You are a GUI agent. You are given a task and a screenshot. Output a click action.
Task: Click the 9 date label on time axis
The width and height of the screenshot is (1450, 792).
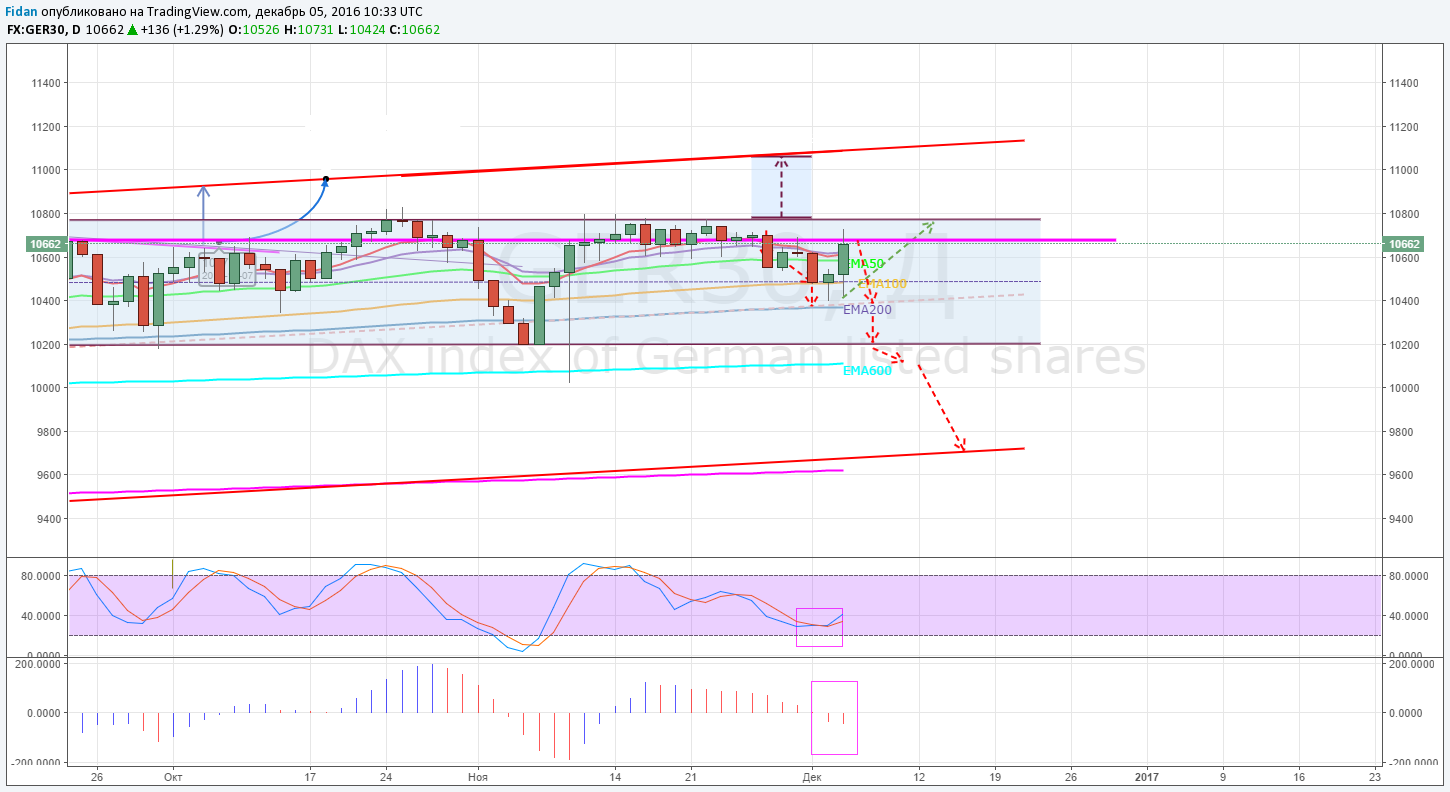[1222, 776]
